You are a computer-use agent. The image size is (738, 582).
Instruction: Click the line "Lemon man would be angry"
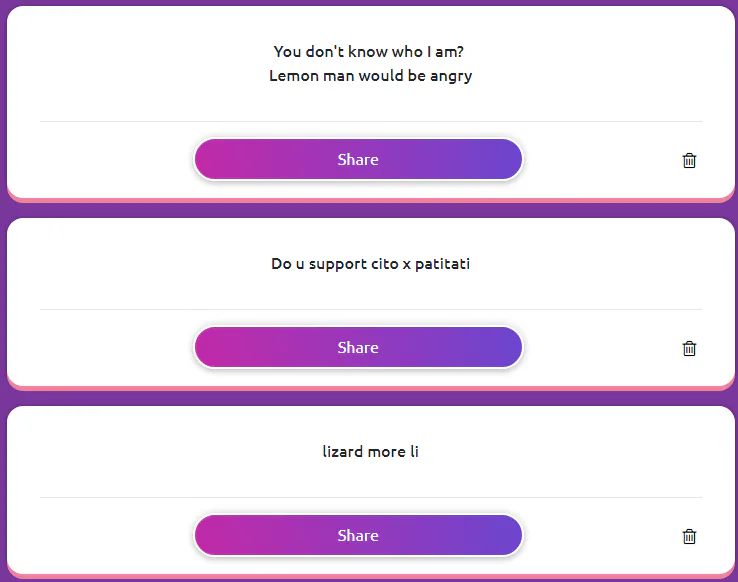coord(370,76)
